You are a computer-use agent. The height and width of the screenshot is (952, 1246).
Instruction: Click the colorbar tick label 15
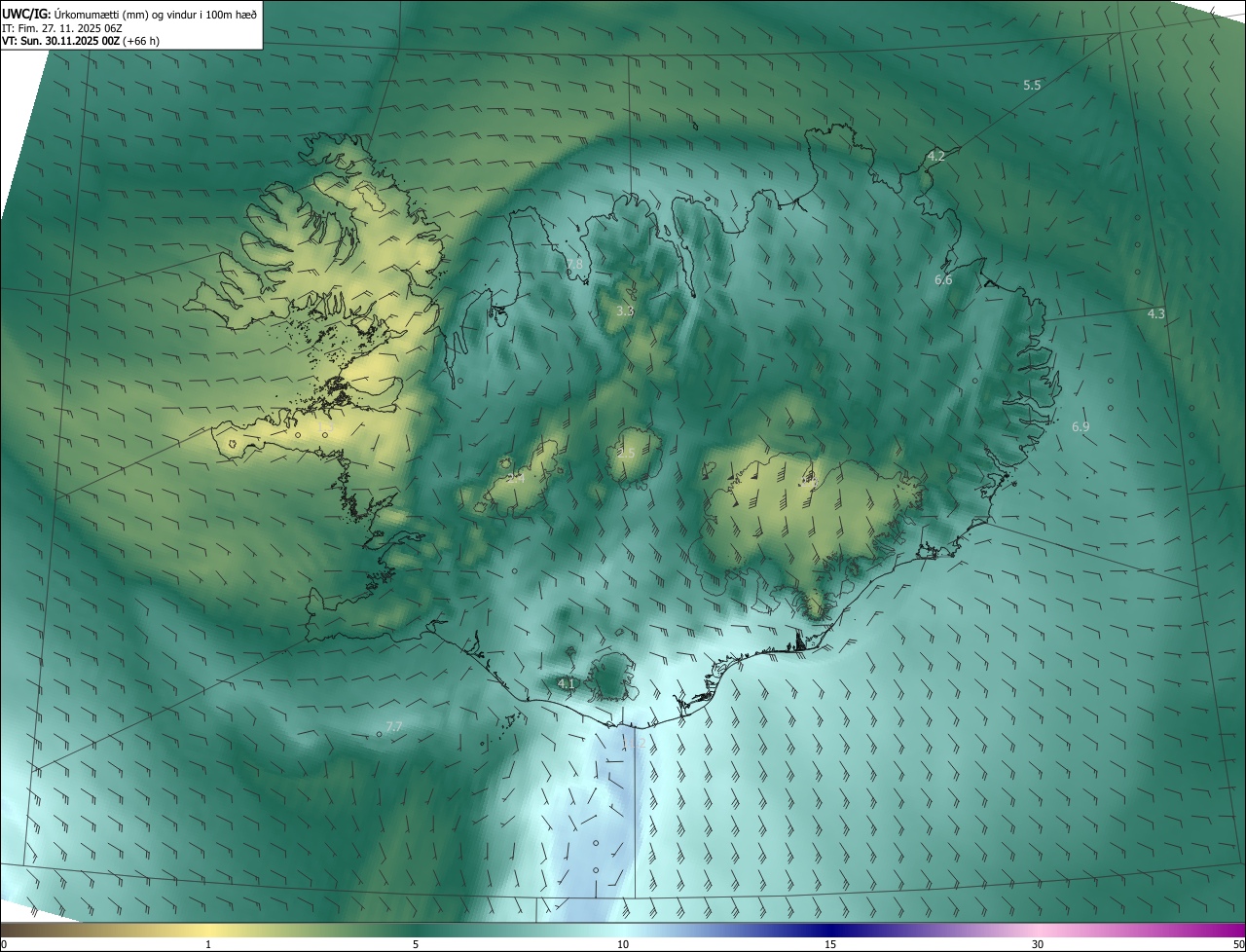pyautogui.click(x=830, y=944)
